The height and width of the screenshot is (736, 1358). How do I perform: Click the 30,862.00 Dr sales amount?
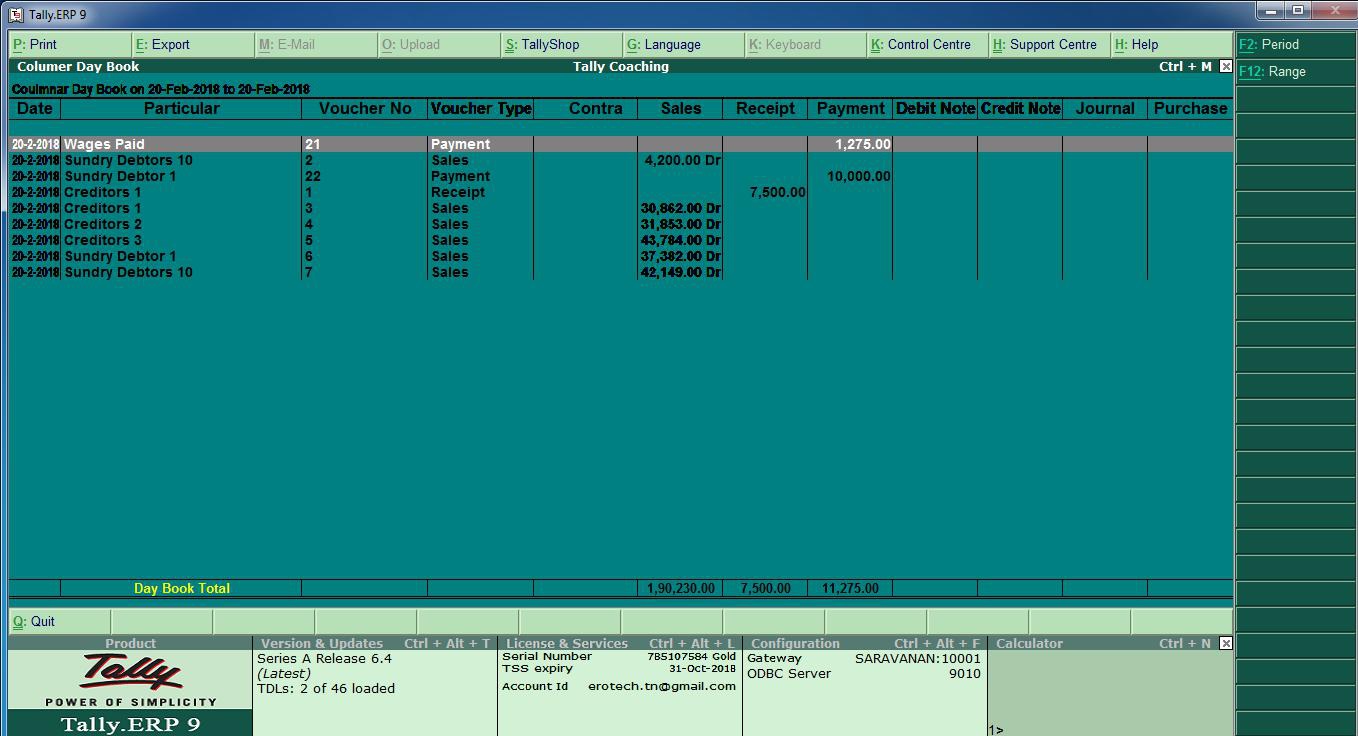pos(681,208)
